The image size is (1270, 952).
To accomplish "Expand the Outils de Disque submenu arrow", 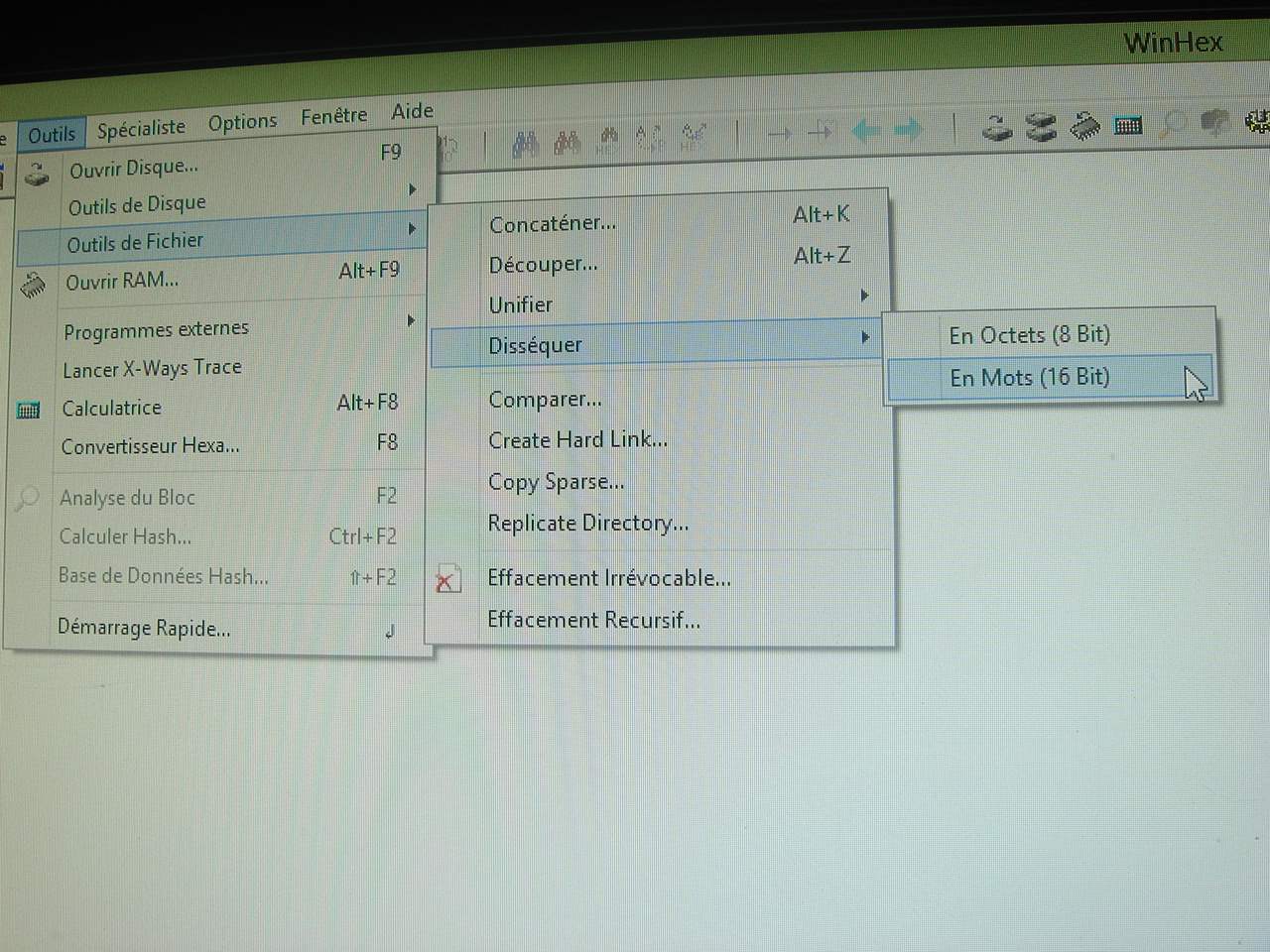I will (413, 189).
